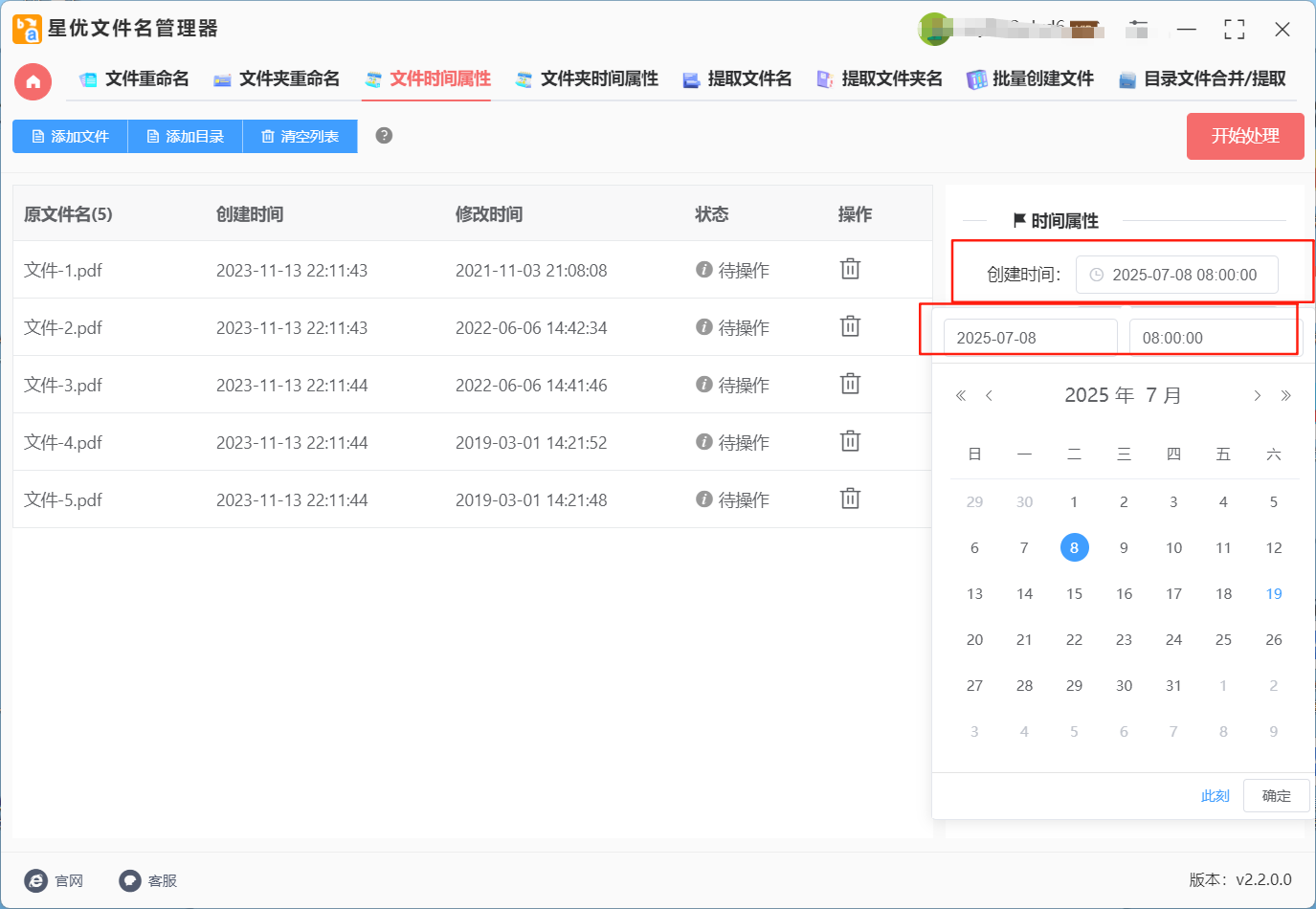The height and width of the screenshot is (909, 1316).
Task: Open the 文件夹重命名 tab
Action: [277, 79]
